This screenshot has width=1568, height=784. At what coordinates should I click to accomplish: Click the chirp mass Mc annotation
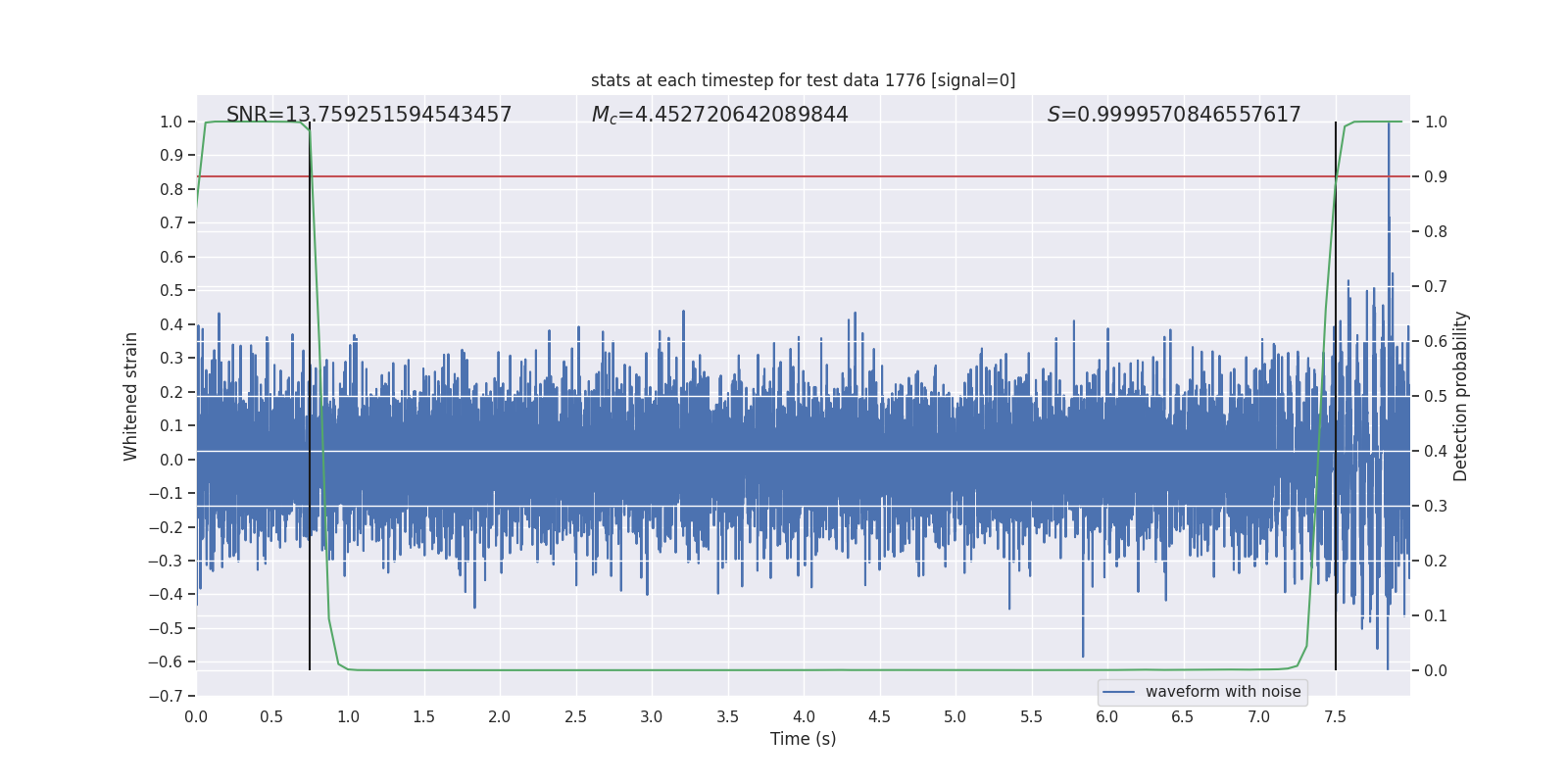coord(719,115)
